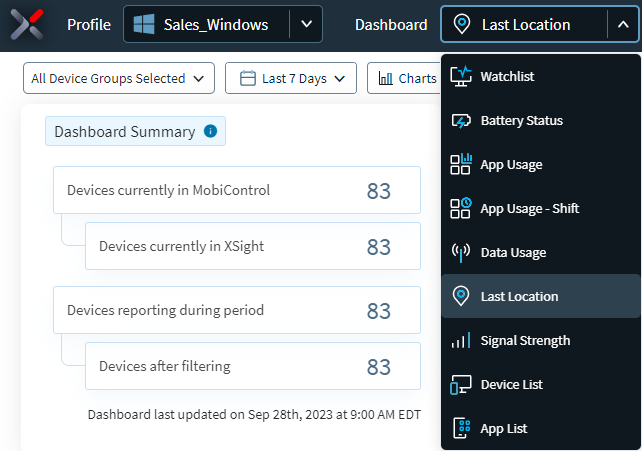This screenshot has width=642, height=451.
Task: Click the Devices reporting during period row
Action: pyautogui.click(x=237, y=310)
